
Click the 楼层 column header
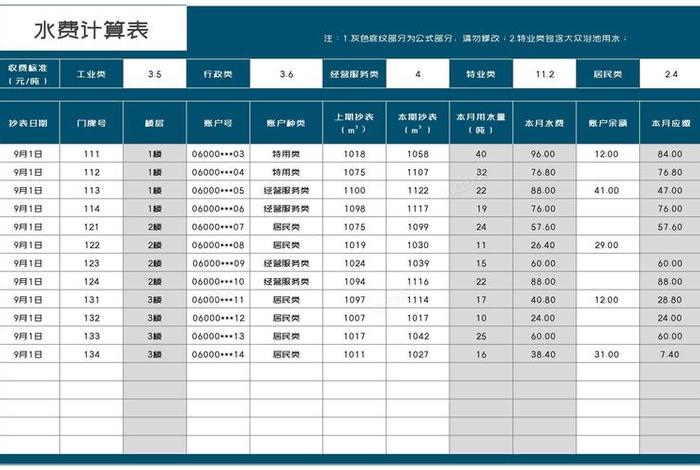point(155,123)
